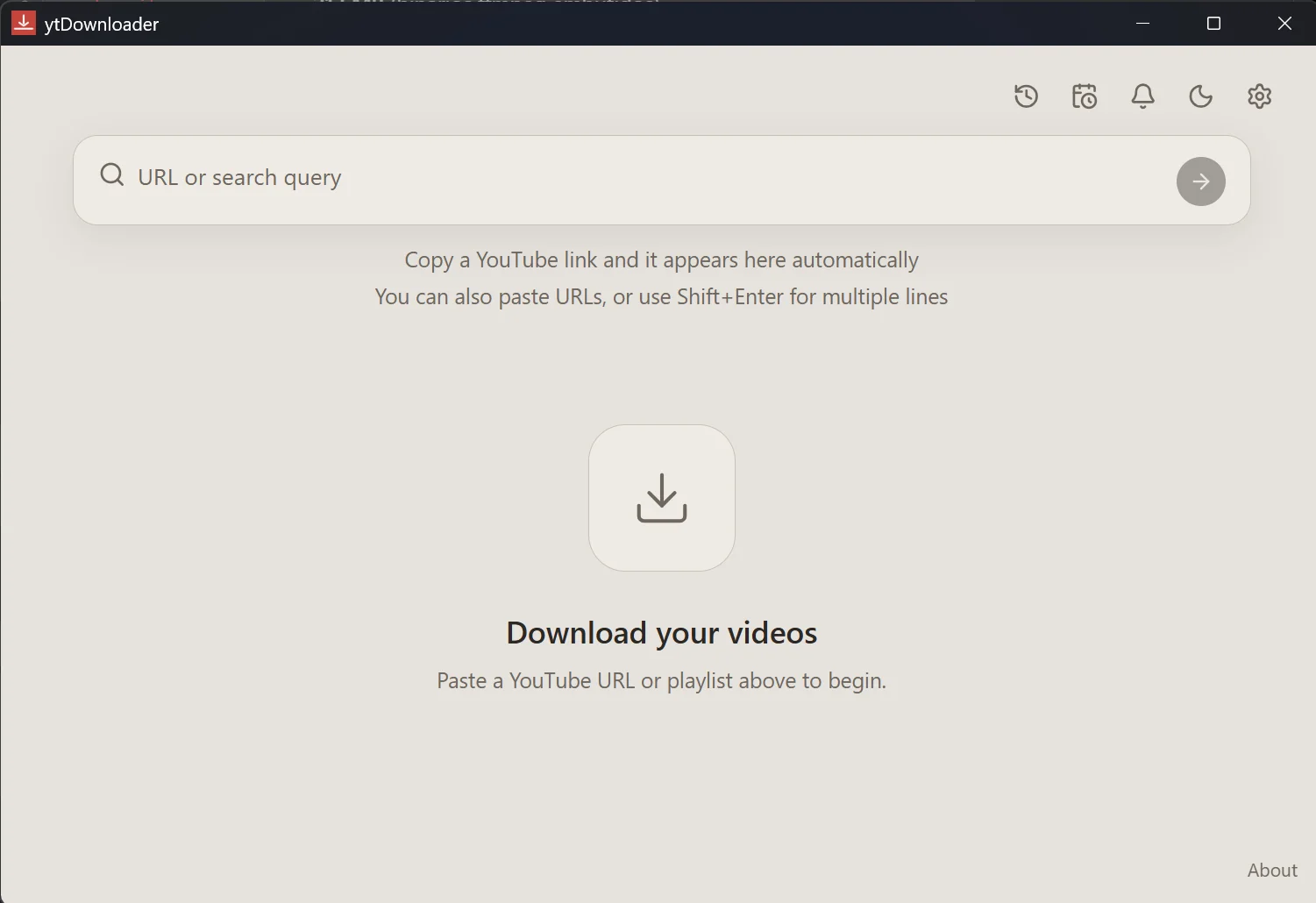Click the 'Download your videos' heading
Image resolution: width=1316 pixels, height=903 pixels.
tap(662, 633)
